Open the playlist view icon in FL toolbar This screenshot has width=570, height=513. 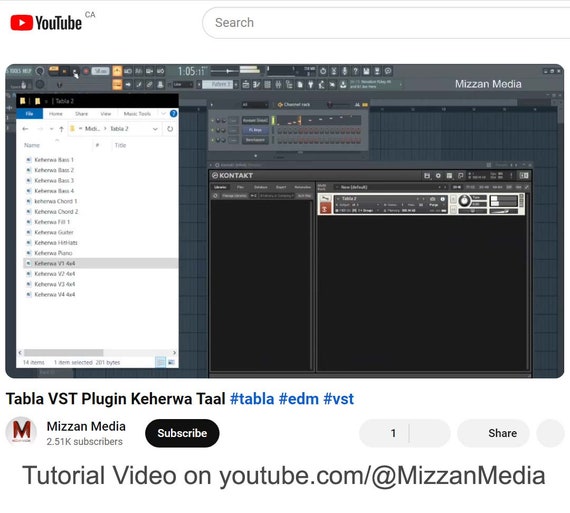pos(246,85)
